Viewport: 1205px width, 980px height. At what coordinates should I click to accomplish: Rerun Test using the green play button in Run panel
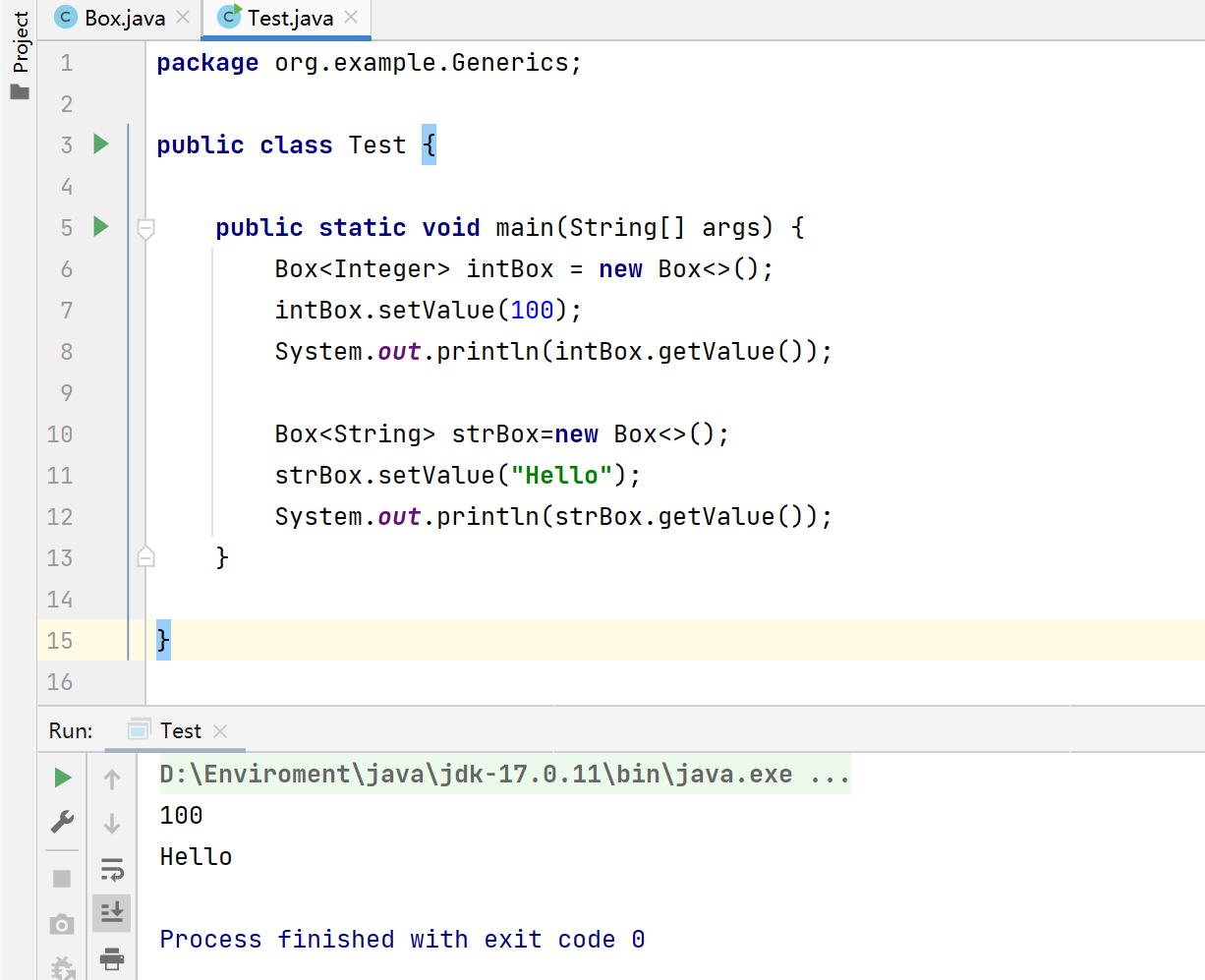pyautogui.click(x=63, y=778)
